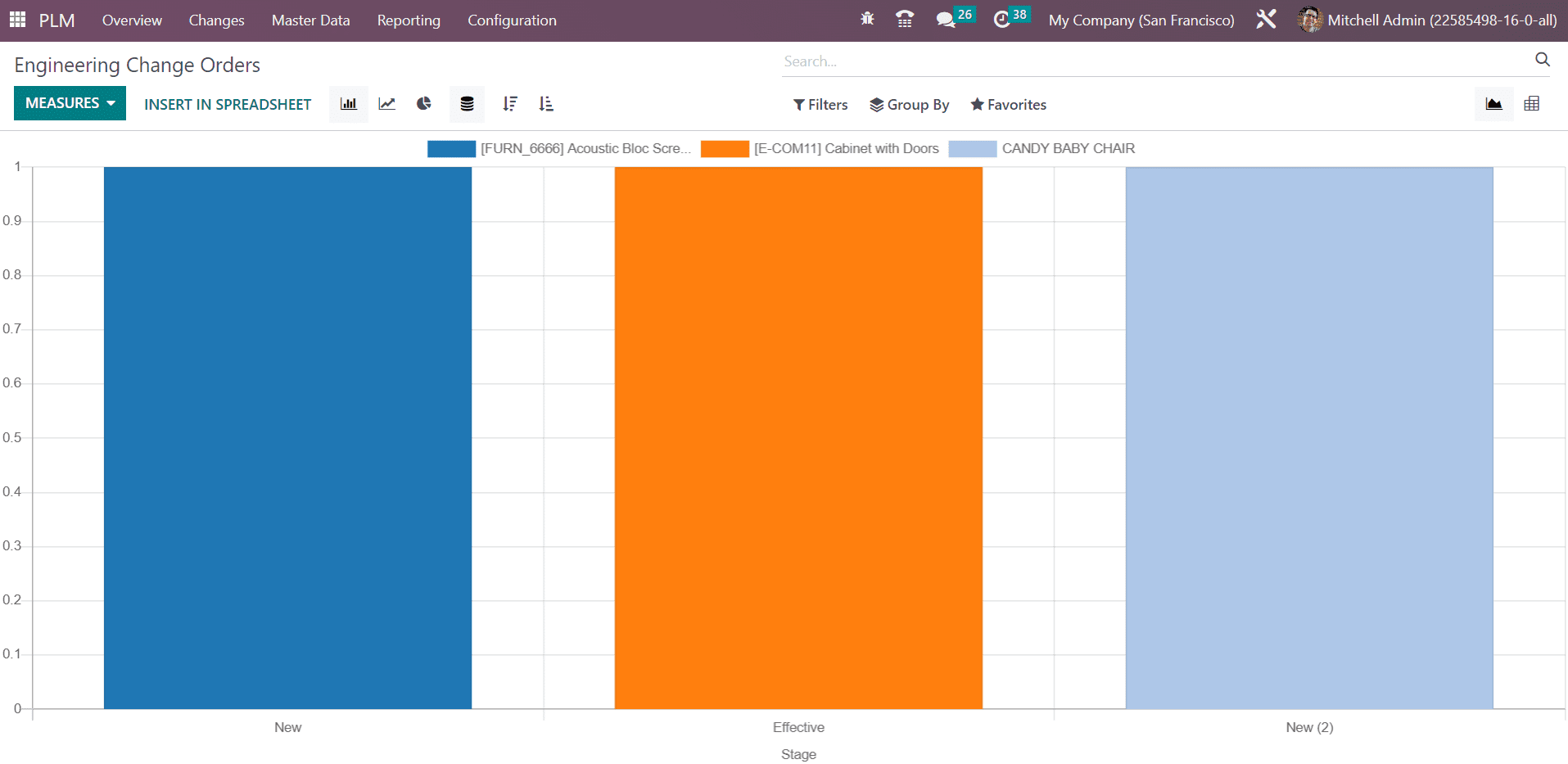Click the search magnifier icon
Screen dimensions: 1568x764
[1543, 60]
